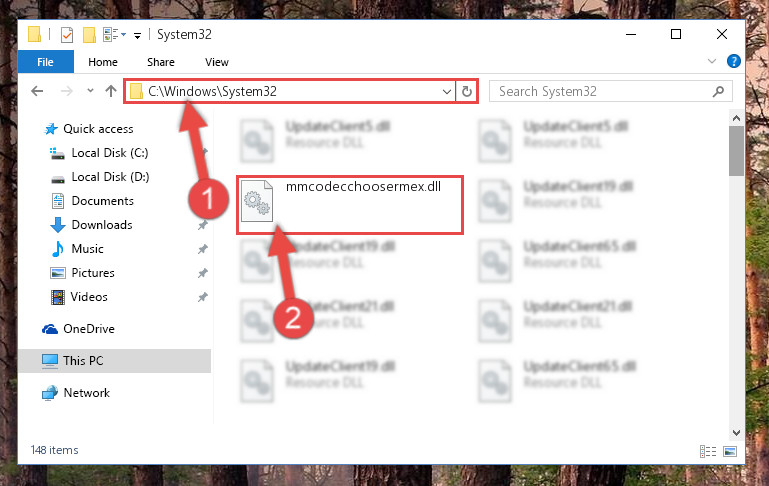Screen dimensions: 769x486
Task: Switch to the View ribbon tab
Action: 217,62
